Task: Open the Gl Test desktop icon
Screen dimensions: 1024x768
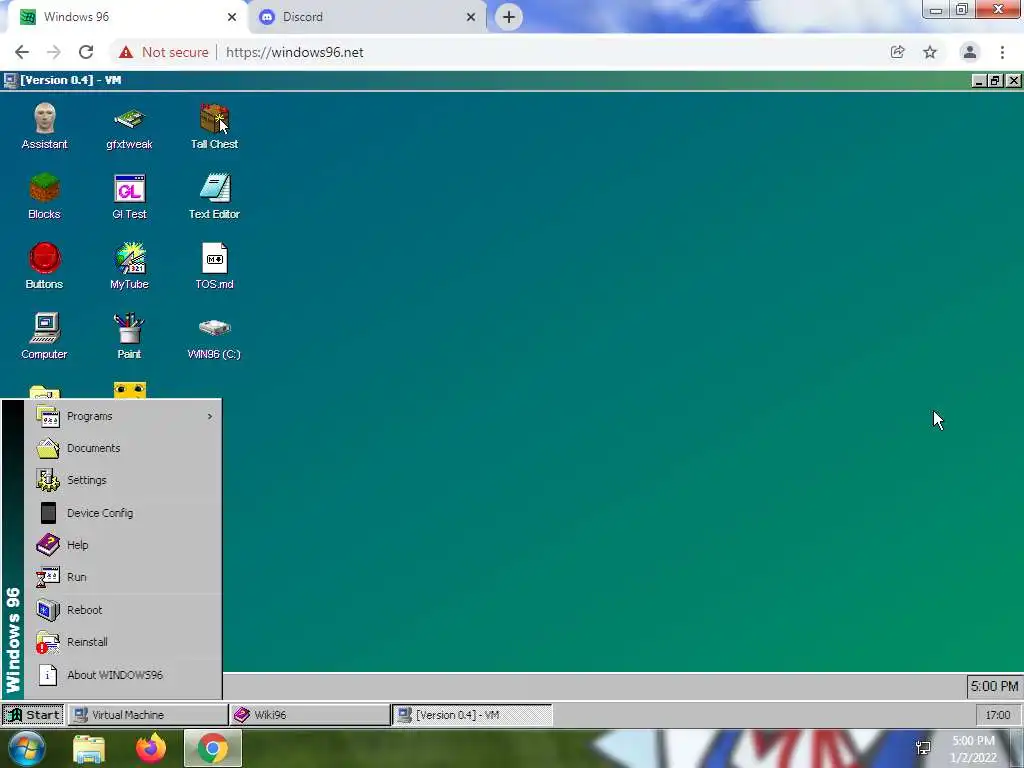Action: click(129, 196)
